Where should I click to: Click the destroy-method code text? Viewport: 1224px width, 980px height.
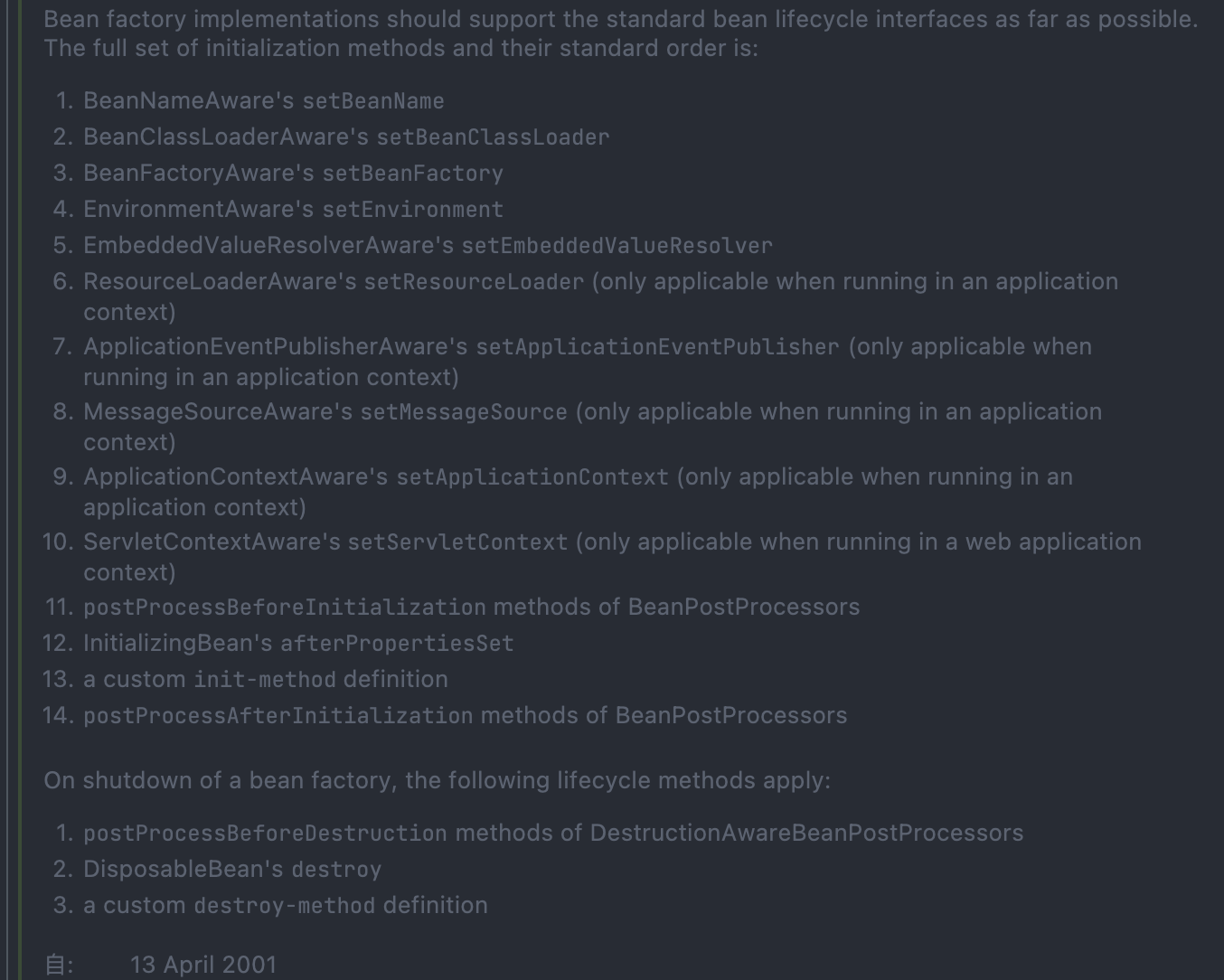tap(284, 906)
